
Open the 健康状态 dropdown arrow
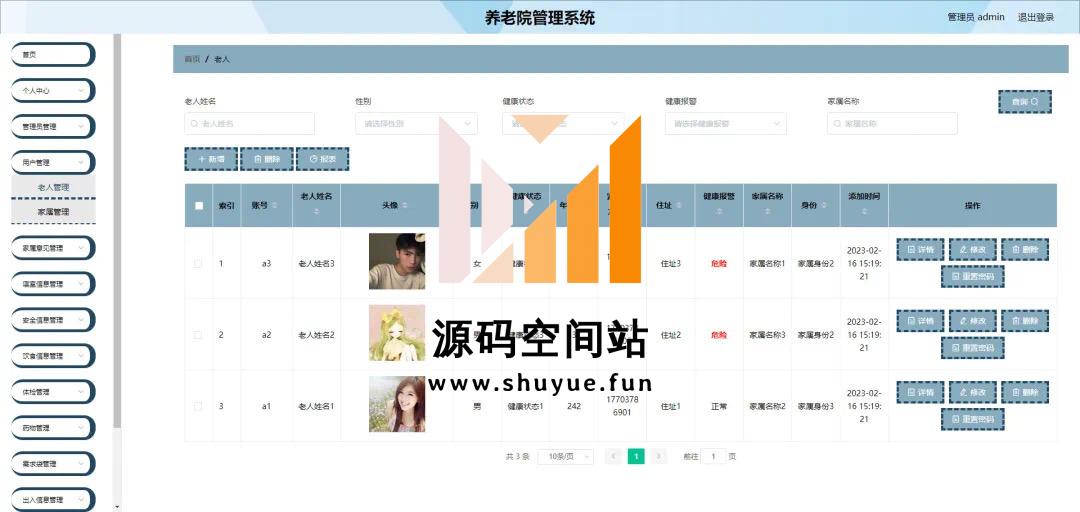click(614, 123)
